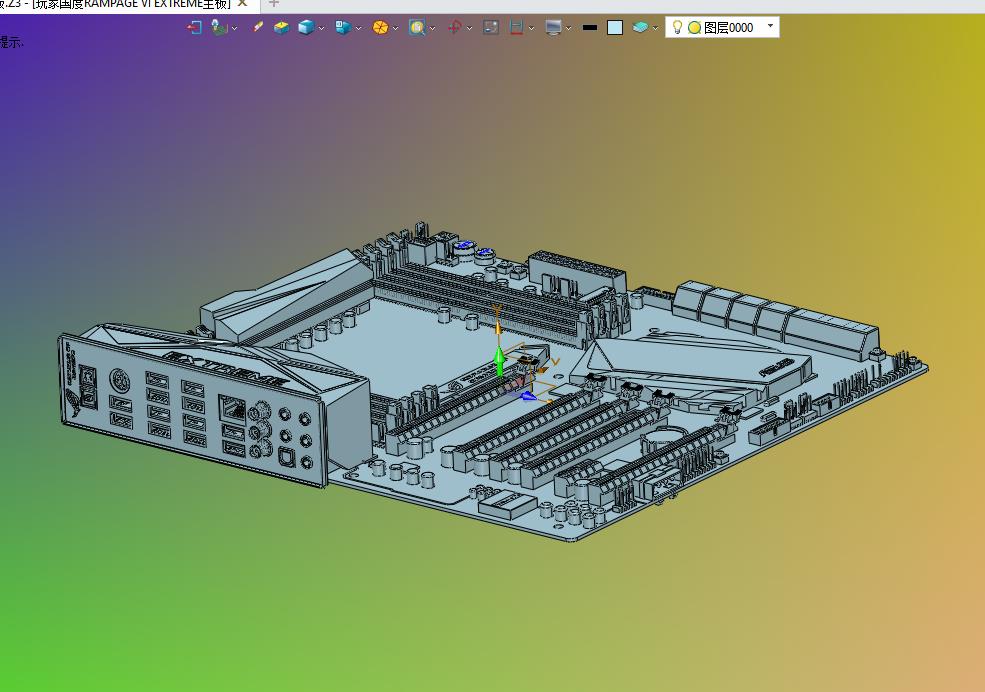
Task: Click the view orientation cube icon
Action: (x=343, y=28)
